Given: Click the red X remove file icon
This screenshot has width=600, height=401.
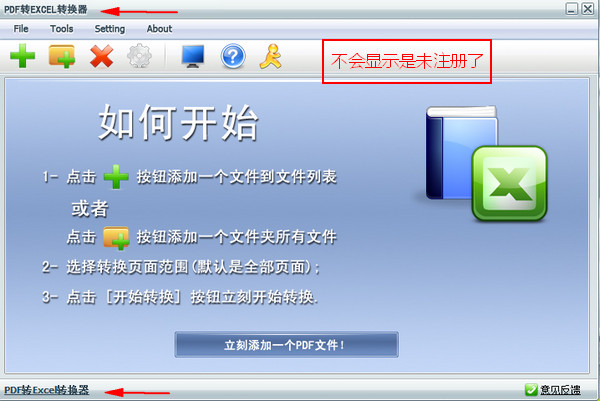Looking at the screenshot, I should coord(101,56).
